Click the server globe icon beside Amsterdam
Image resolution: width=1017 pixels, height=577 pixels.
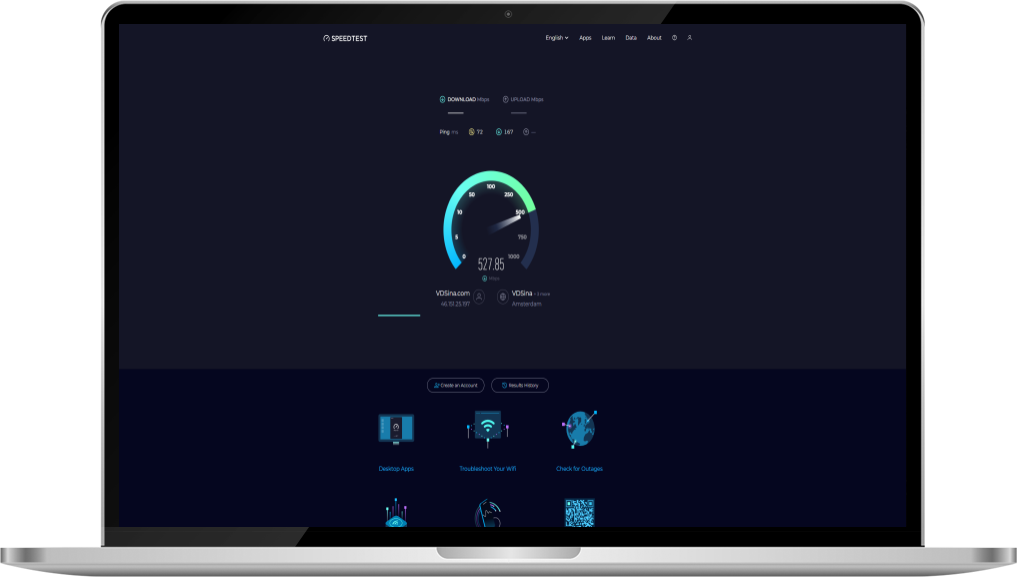tap(502, 297)
